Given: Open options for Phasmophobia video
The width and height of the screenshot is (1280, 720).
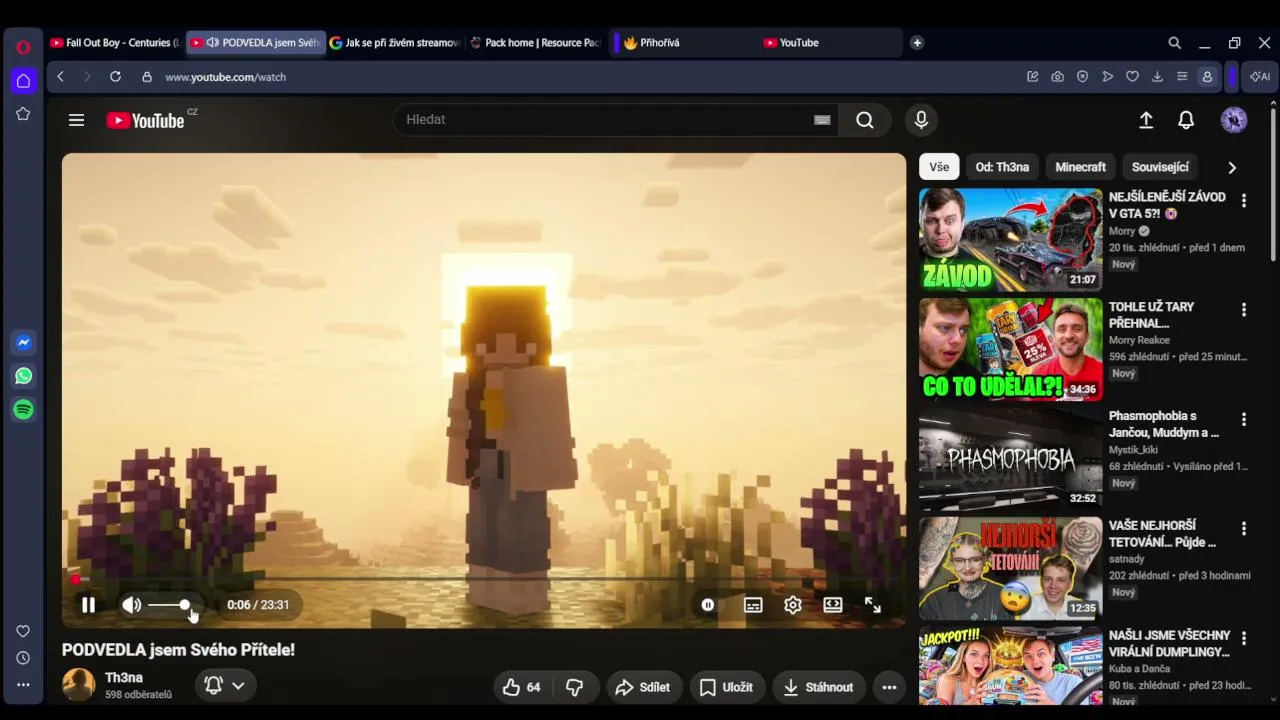Looking at the screenshot, I should (x=1244, y=419).
